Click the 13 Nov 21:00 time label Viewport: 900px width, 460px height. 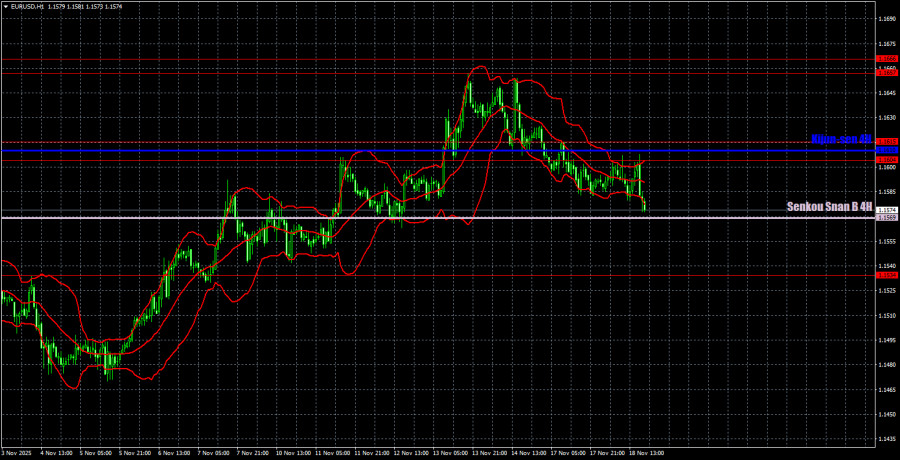pyautogui.click(x=488, y=454)
